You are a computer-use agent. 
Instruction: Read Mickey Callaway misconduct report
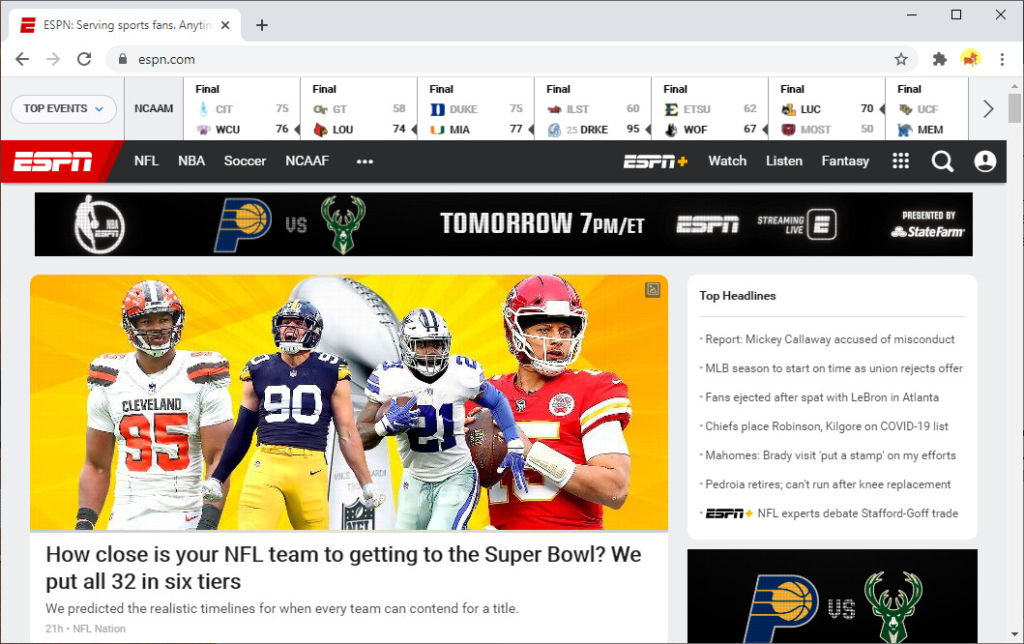(829, 340)
